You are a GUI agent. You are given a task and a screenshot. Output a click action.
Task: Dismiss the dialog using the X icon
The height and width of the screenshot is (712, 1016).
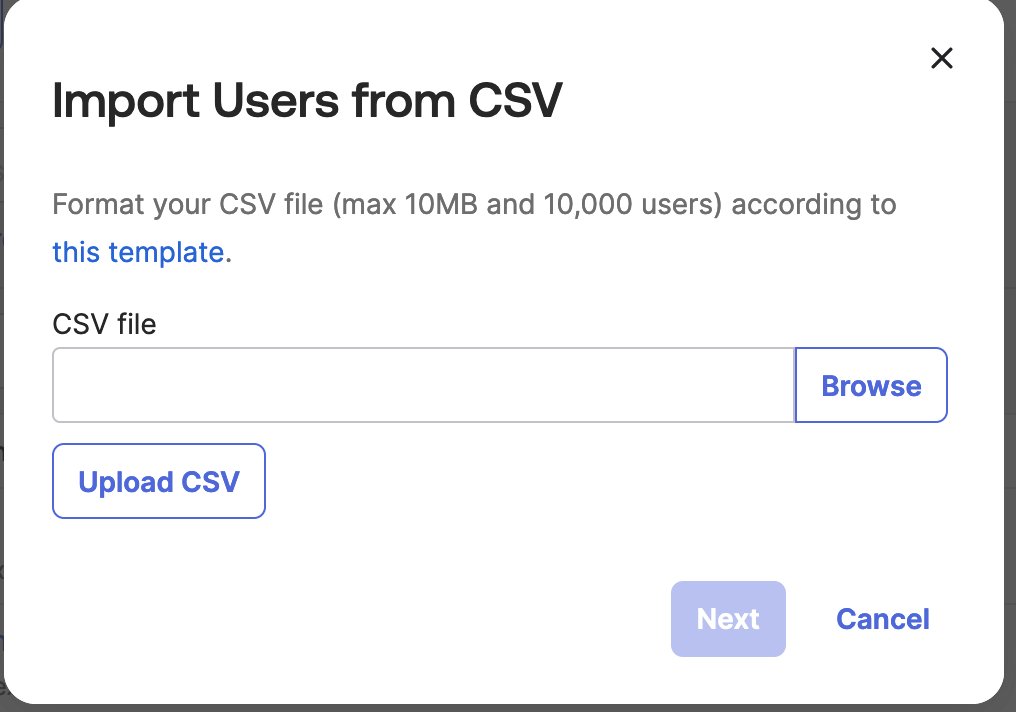(941, 59)
